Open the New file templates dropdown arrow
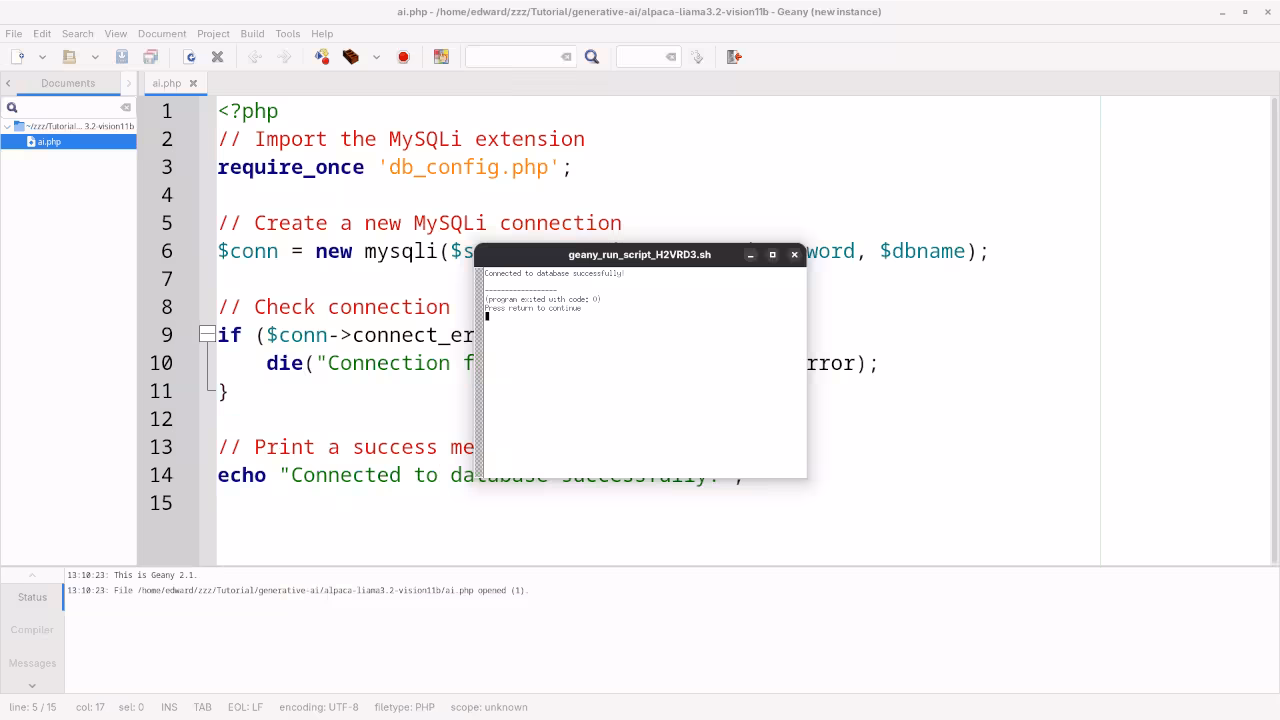Screen dimensions: 1280x720 42,57
